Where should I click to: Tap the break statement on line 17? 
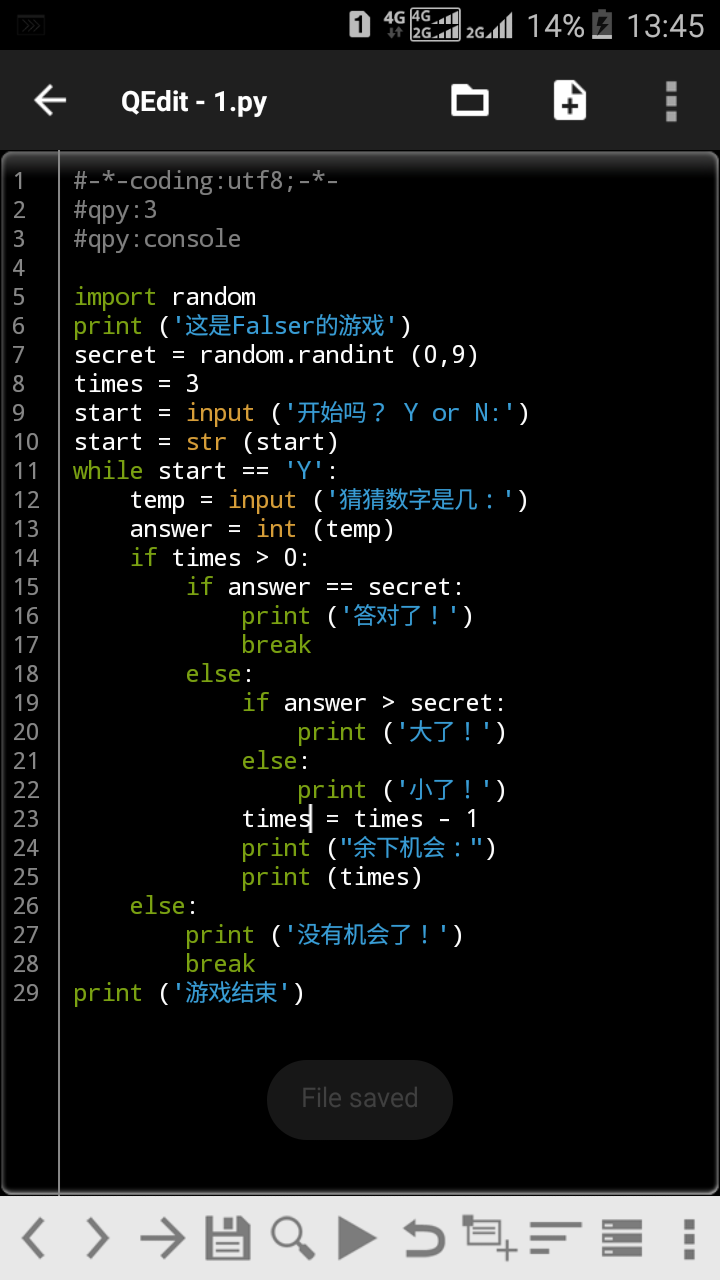pyautogui.click(x=277, y=645)
